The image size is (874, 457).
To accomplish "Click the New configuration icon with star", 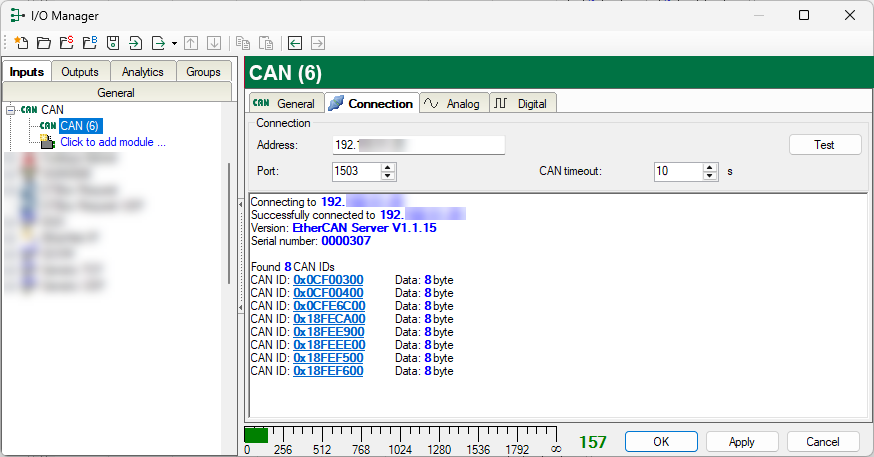I will (x=21, y=43).
